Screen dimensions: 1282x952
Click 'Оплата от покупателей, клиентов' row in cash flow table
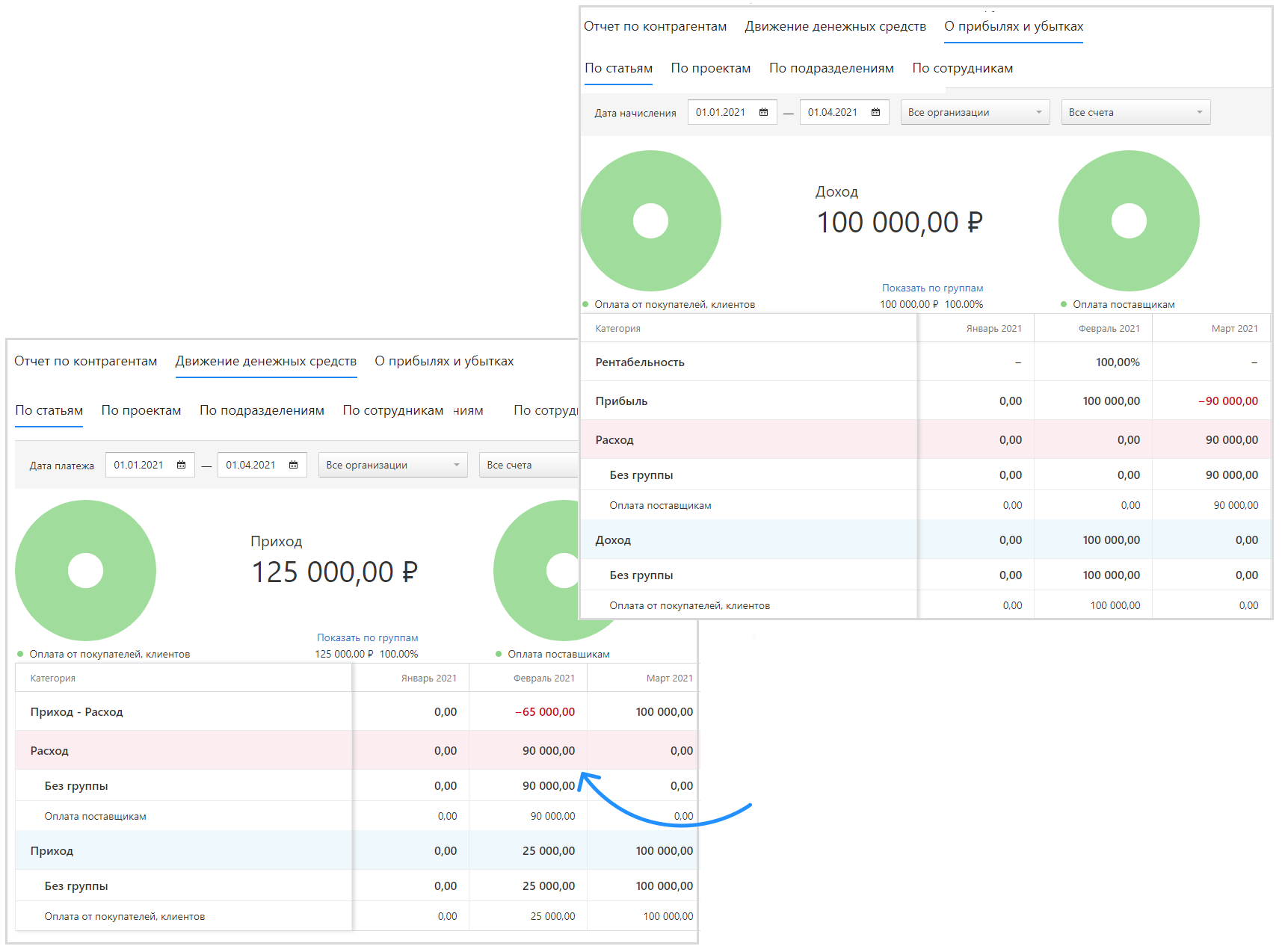[357, 916]
